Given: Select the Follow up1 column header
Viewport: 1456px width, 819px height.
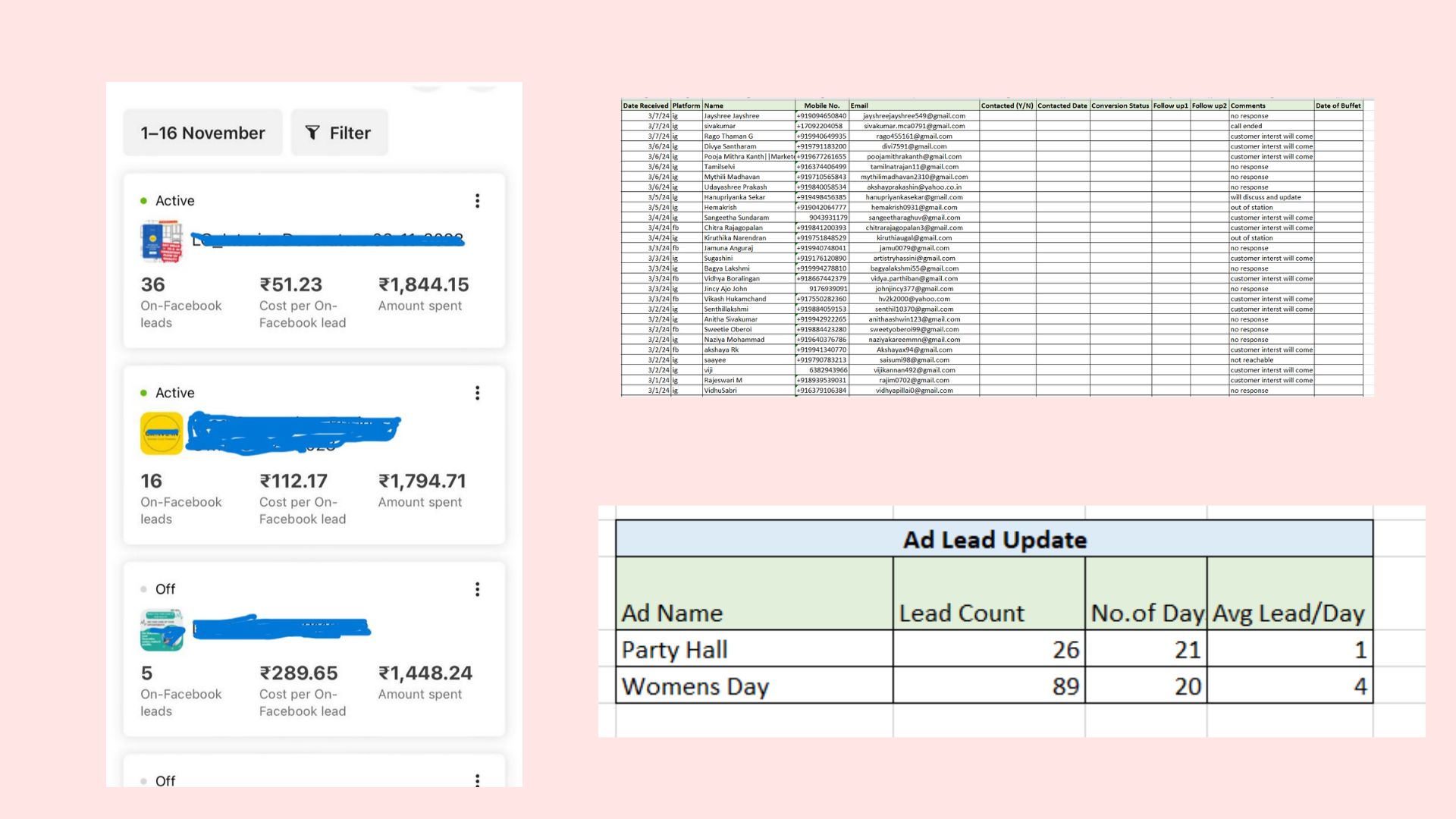Looking at the screenshot, I should point(1171,105).
